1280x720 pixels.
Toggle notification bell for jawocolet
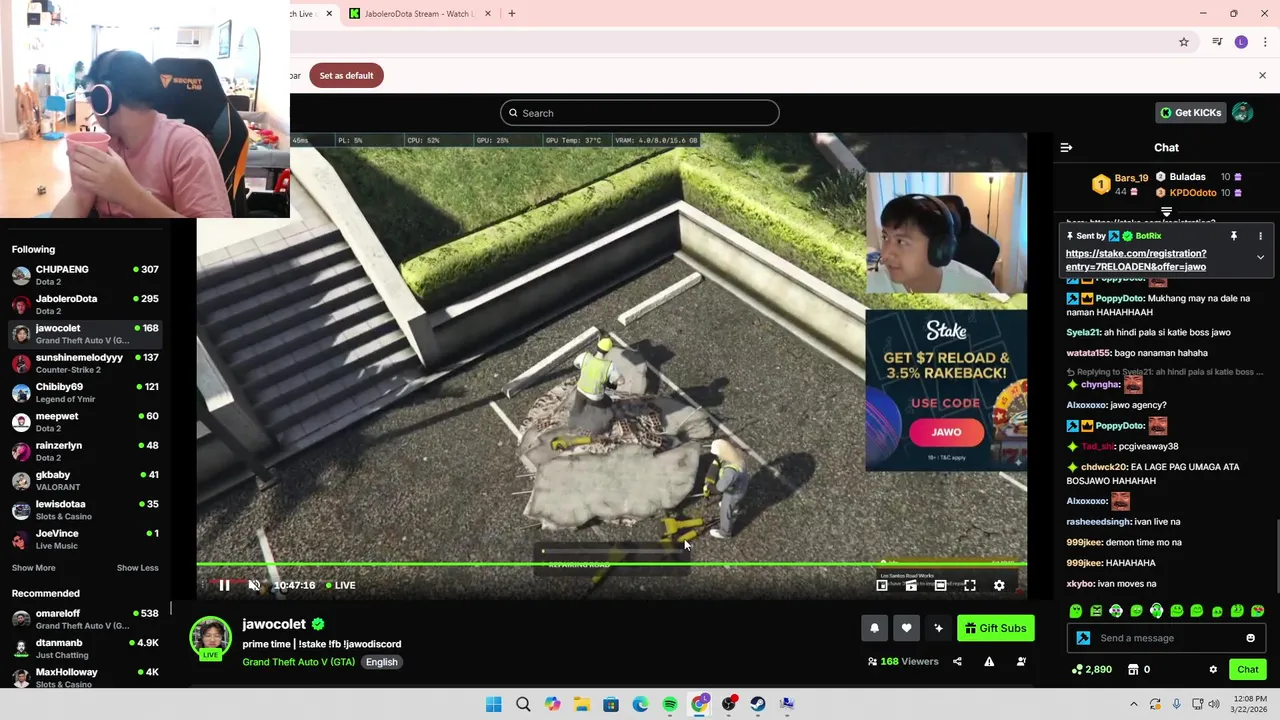874,628
